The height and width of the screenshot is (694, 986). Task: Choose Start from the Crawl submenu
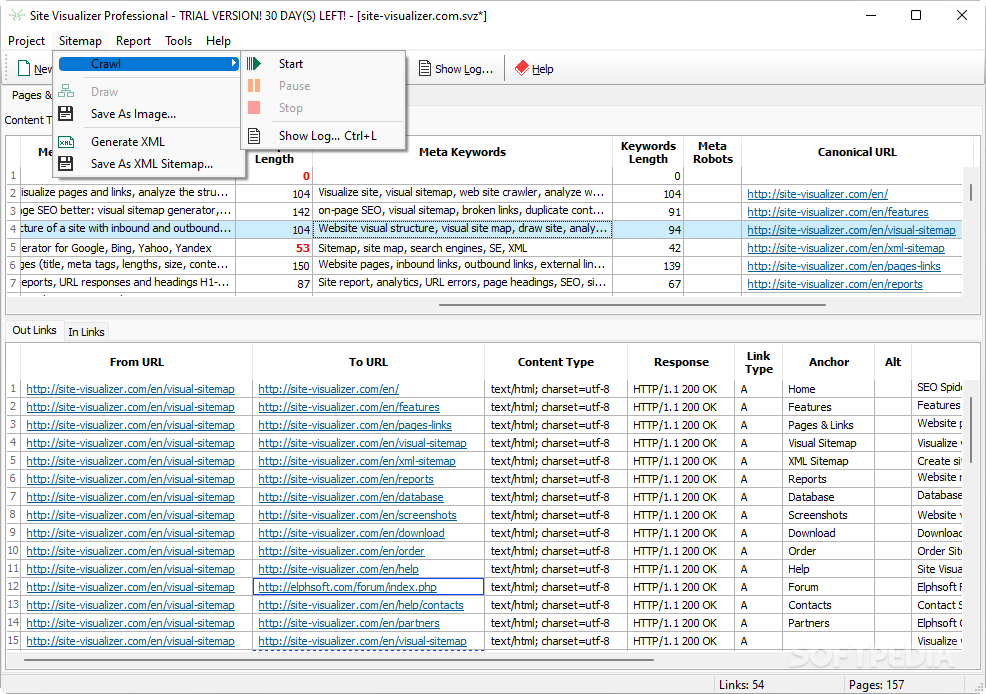coord(324,63)
